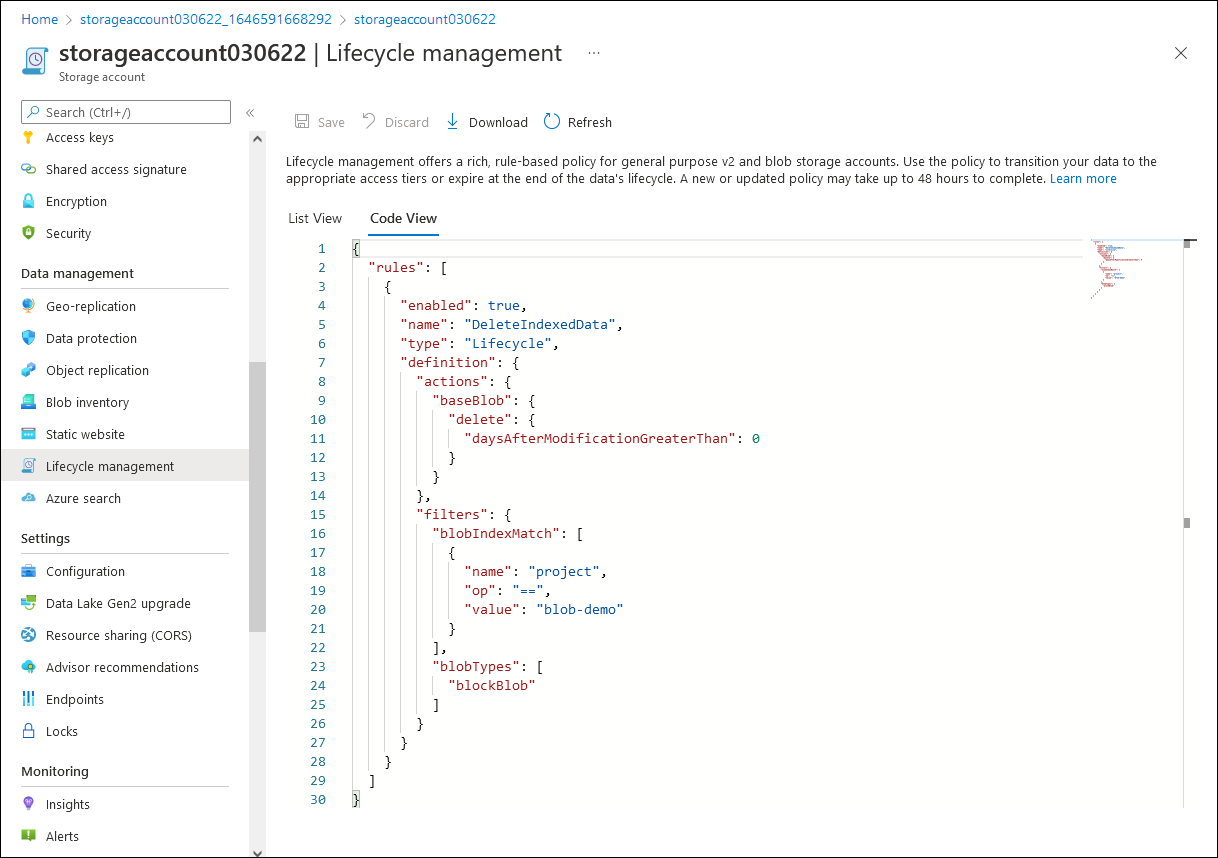Click the Azure search cloud icon
The width and height of the screenshot is (1218, 858).
point(28,499)
